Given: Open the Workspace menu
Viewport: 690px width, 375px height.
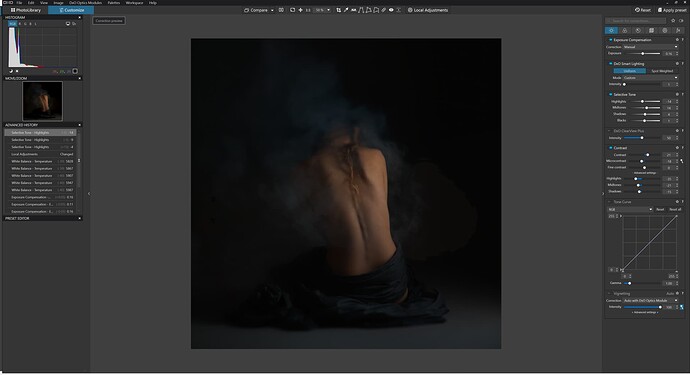Looking at the screenshot, I should pos(134,3).
